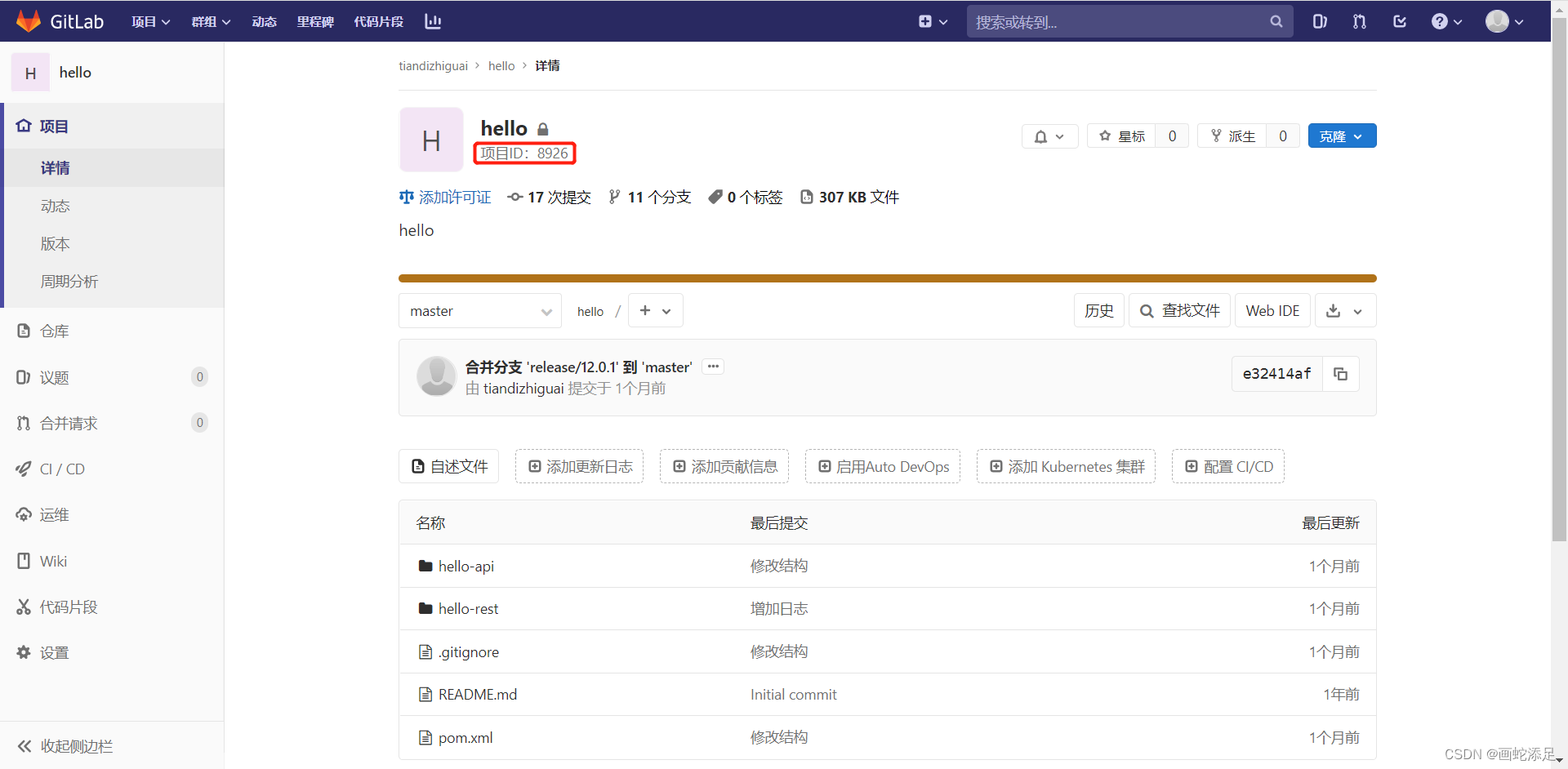Copy commit SHA e32414af
The height and width of the screenshot is (769, 1568).
point(1340,374)
